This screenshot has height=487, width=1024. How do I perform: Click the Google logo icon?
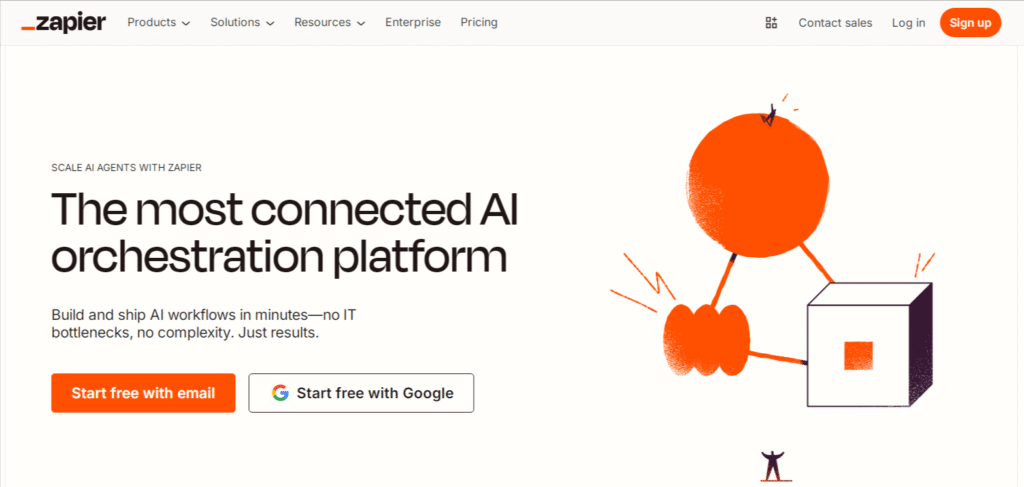pyautogui.click(x=280, y=393)
